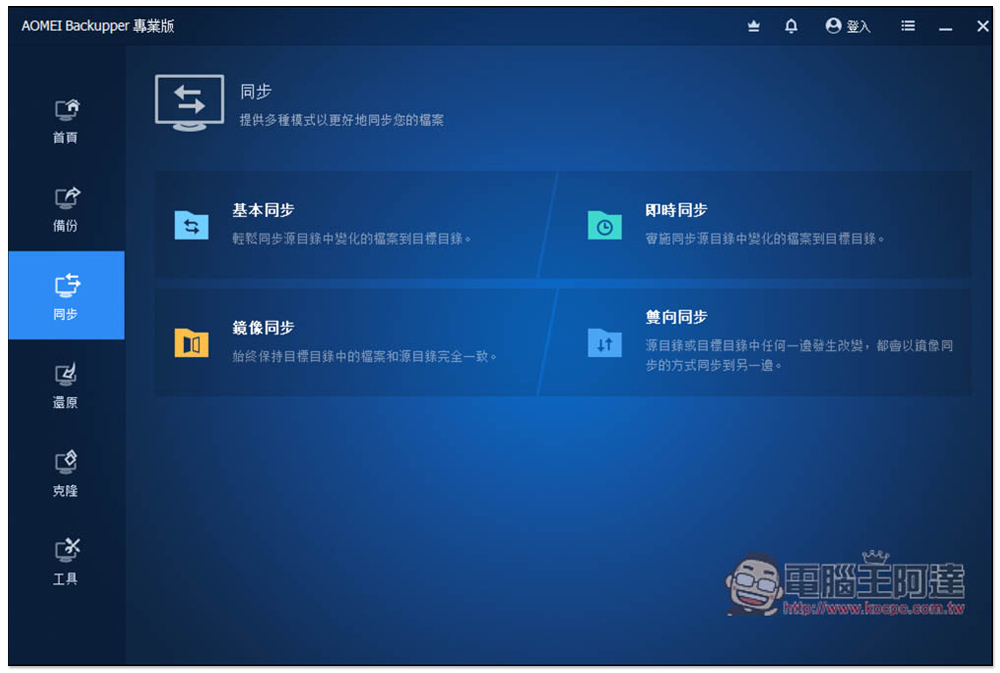Click the header subtitle 提供多種模式 text

[342, 120]
